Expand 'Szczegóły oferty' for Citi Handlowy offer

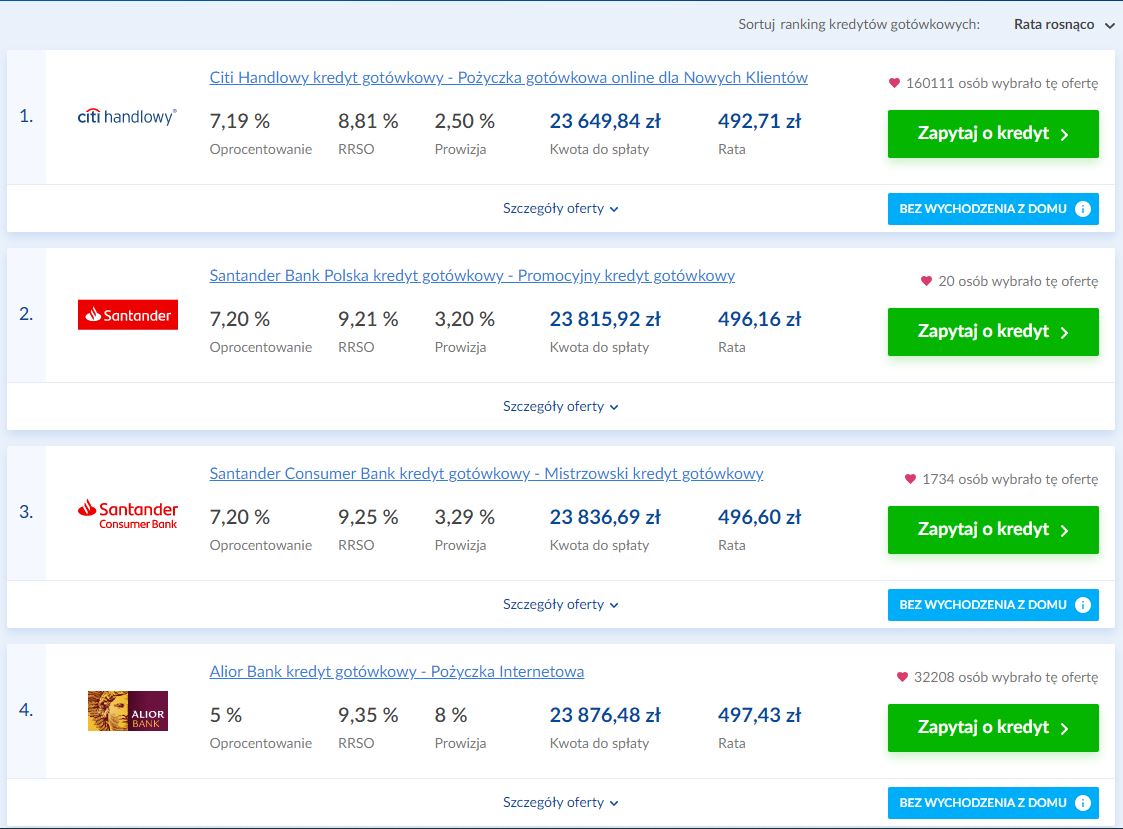pos(560,209)
